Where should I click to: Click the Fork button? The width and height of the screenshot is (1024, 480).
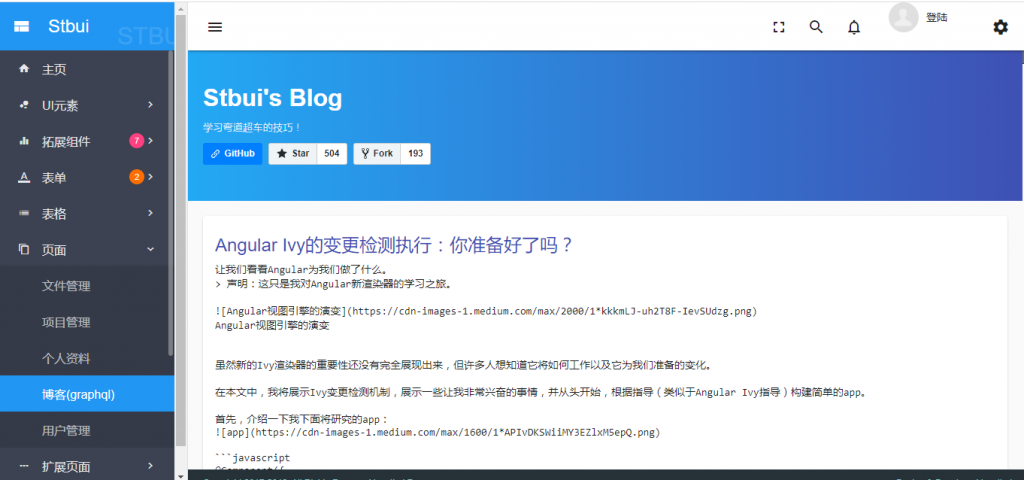[x=377, y=154]
